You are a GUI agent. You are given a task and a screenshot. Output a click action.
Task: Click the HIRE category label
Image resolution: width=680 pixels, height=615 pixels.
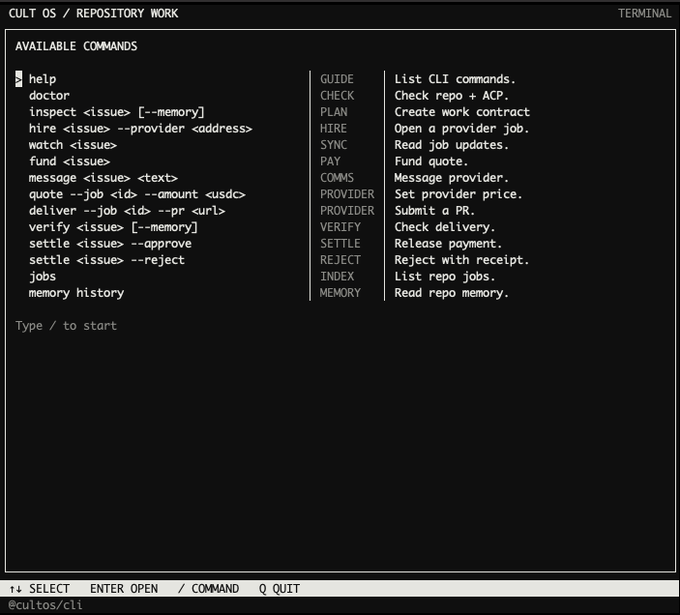[x=333, y=128]
